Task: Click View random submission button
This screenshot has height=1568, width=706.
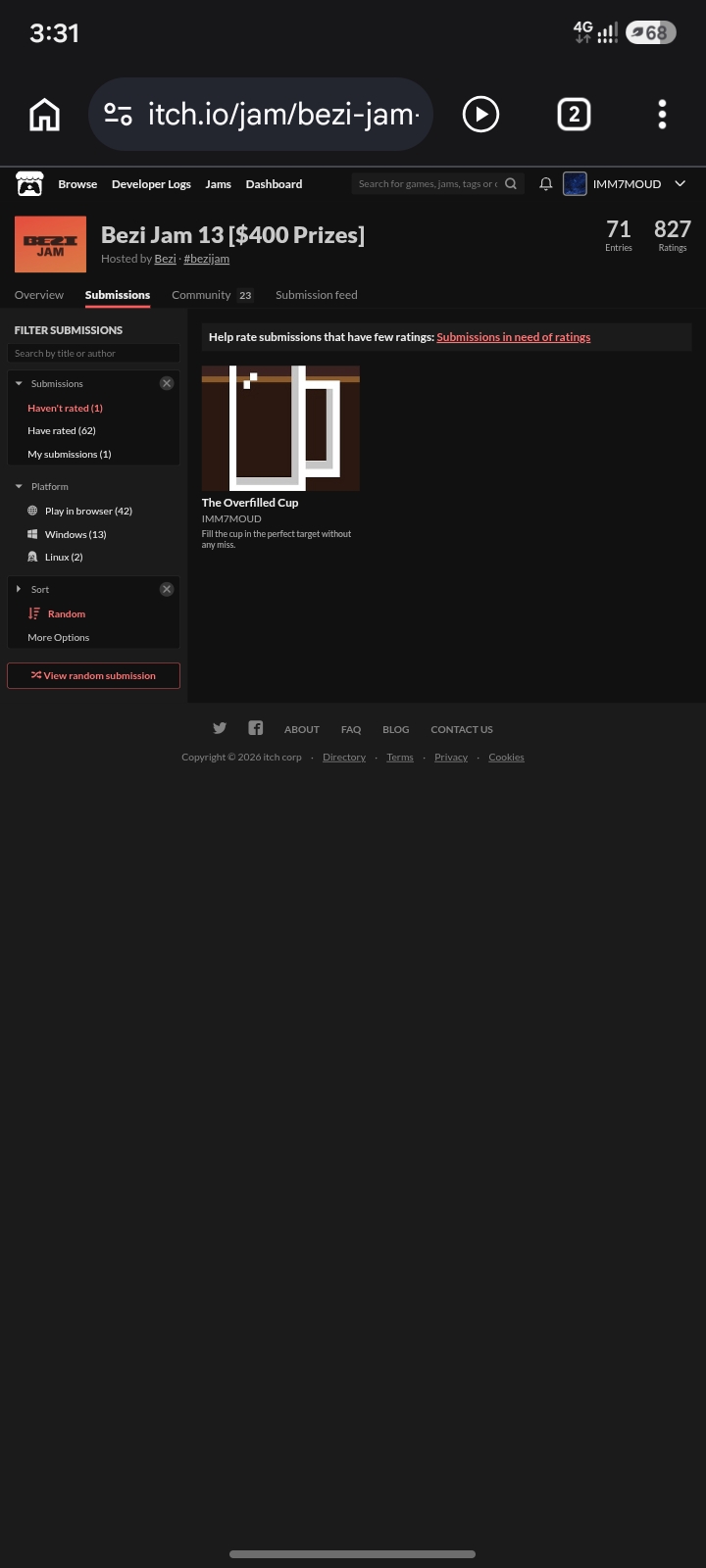Action: (x=93, y=675)
